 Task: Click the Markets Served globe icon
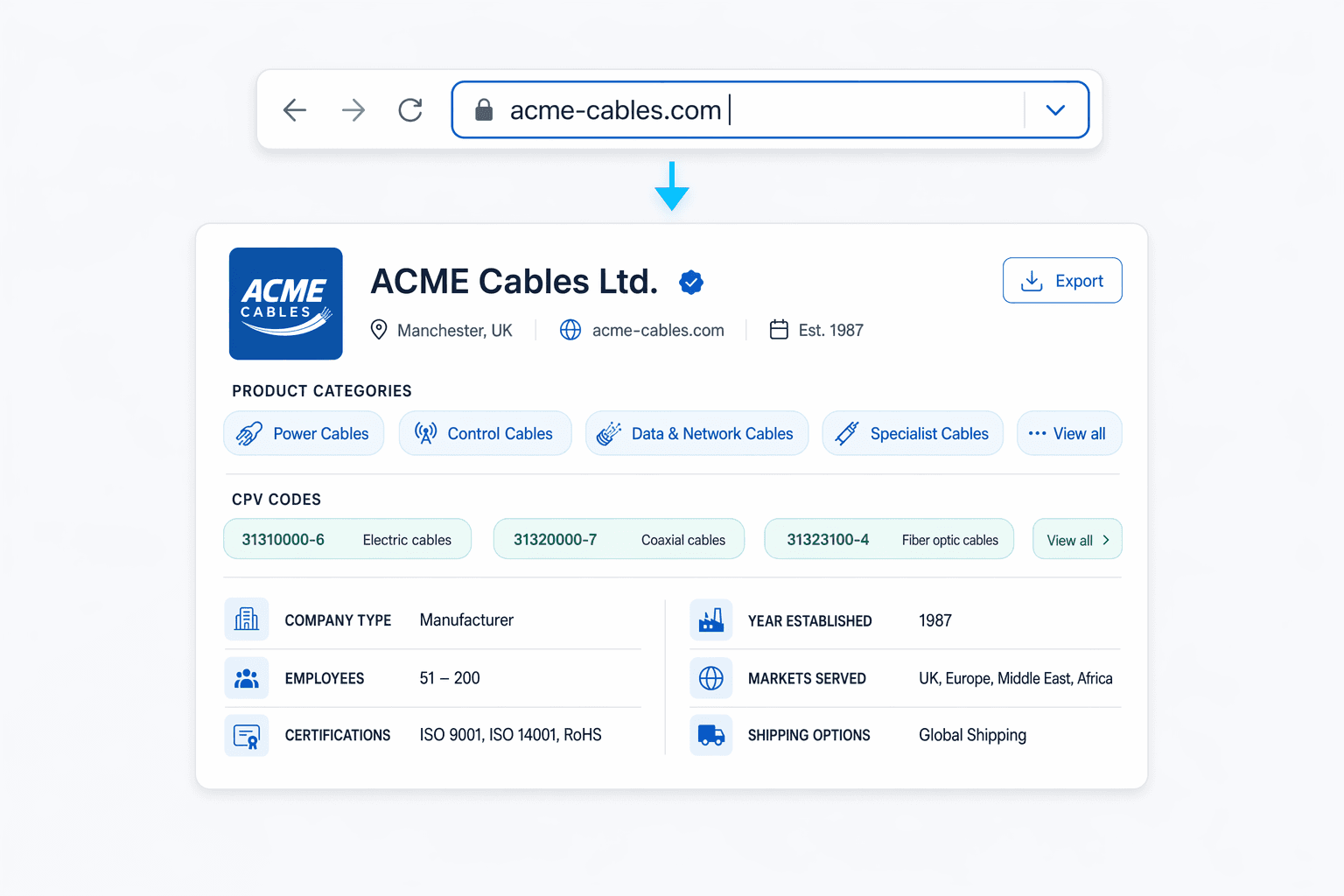[x=711, y=678]
